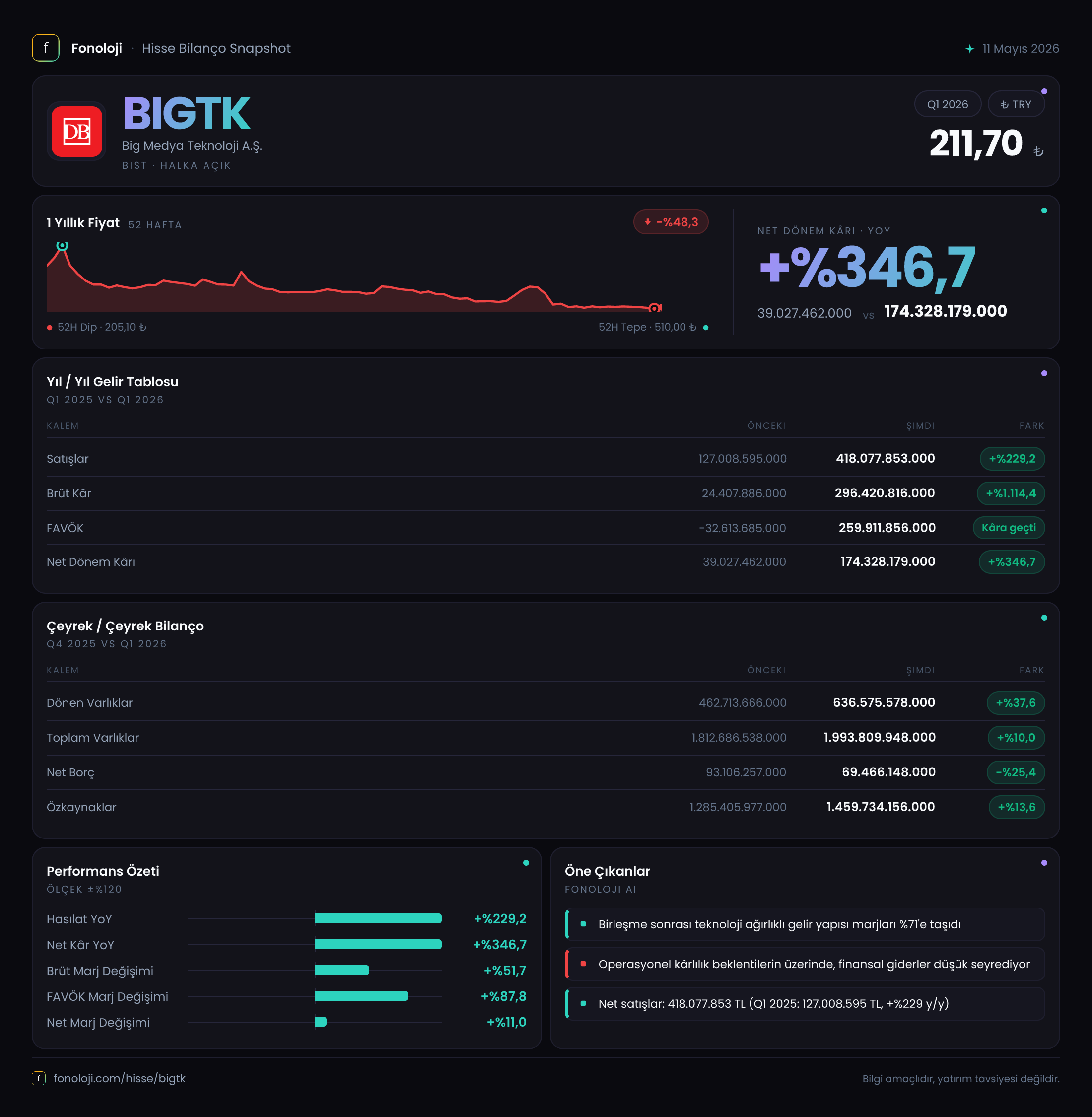Click the purple dot on Öne Çıkanlar card
The width and height of the screenshot is (1092, 1117).
pos(1044,863)
